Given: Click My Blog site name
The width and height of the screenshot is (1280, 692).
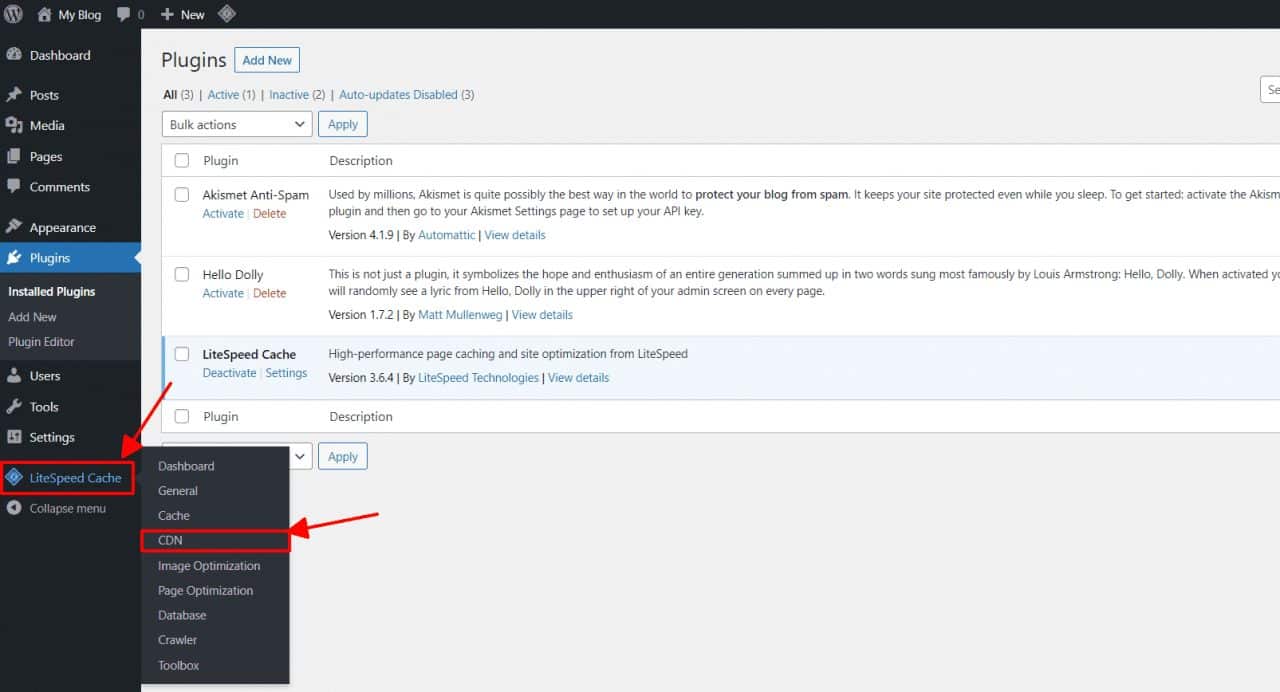Looking at the screenshot, I should click(x=80, y=15).
